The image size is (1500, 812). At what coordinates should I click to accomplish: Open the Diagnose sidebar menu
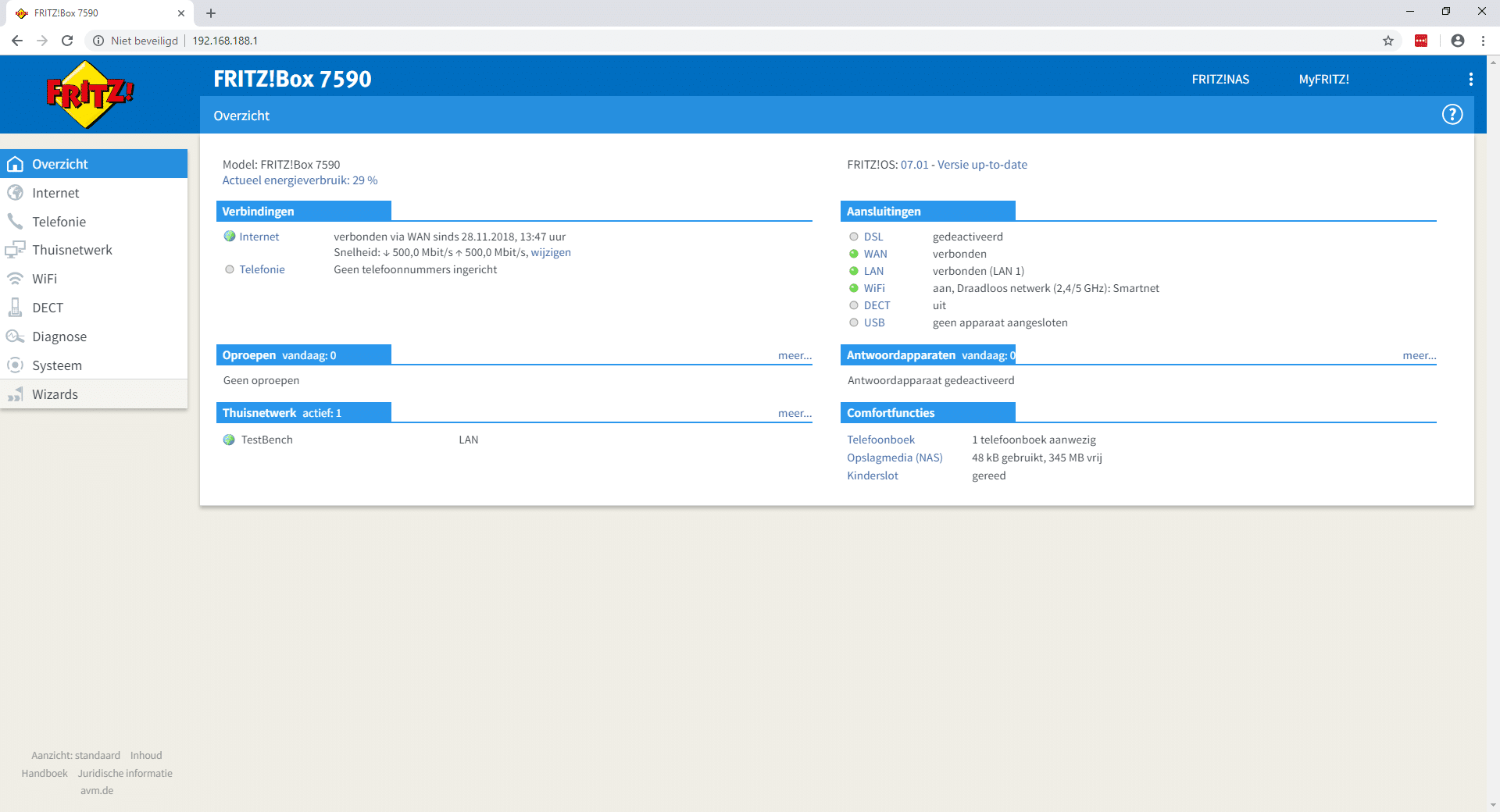click(x=94, y=337)
